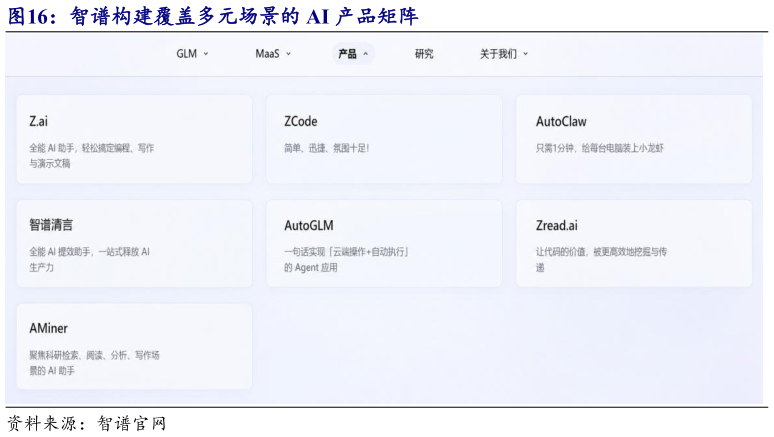Open the MaaS navigation menu
This screenshot has height=437, width=774.
click(273, 54)
